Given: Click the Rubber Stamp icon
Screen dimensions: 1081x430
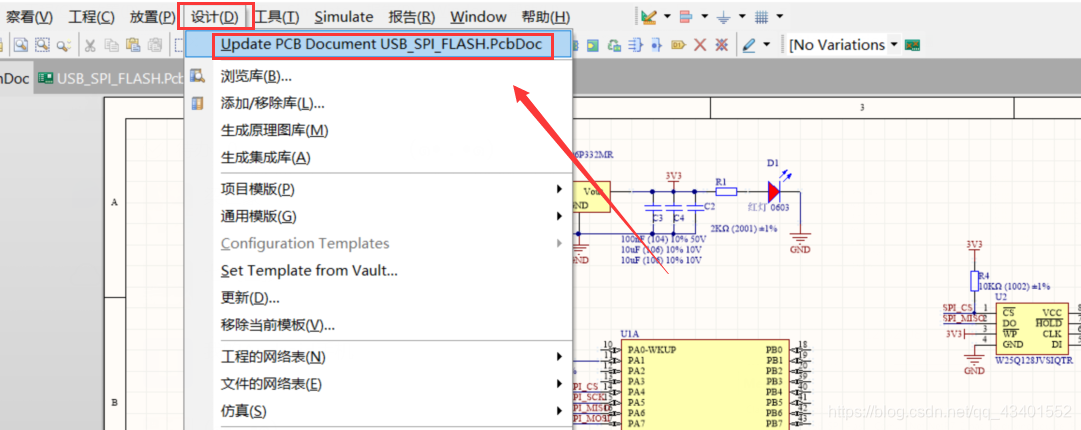Looking at the screenshot, I should pos(155,45).
